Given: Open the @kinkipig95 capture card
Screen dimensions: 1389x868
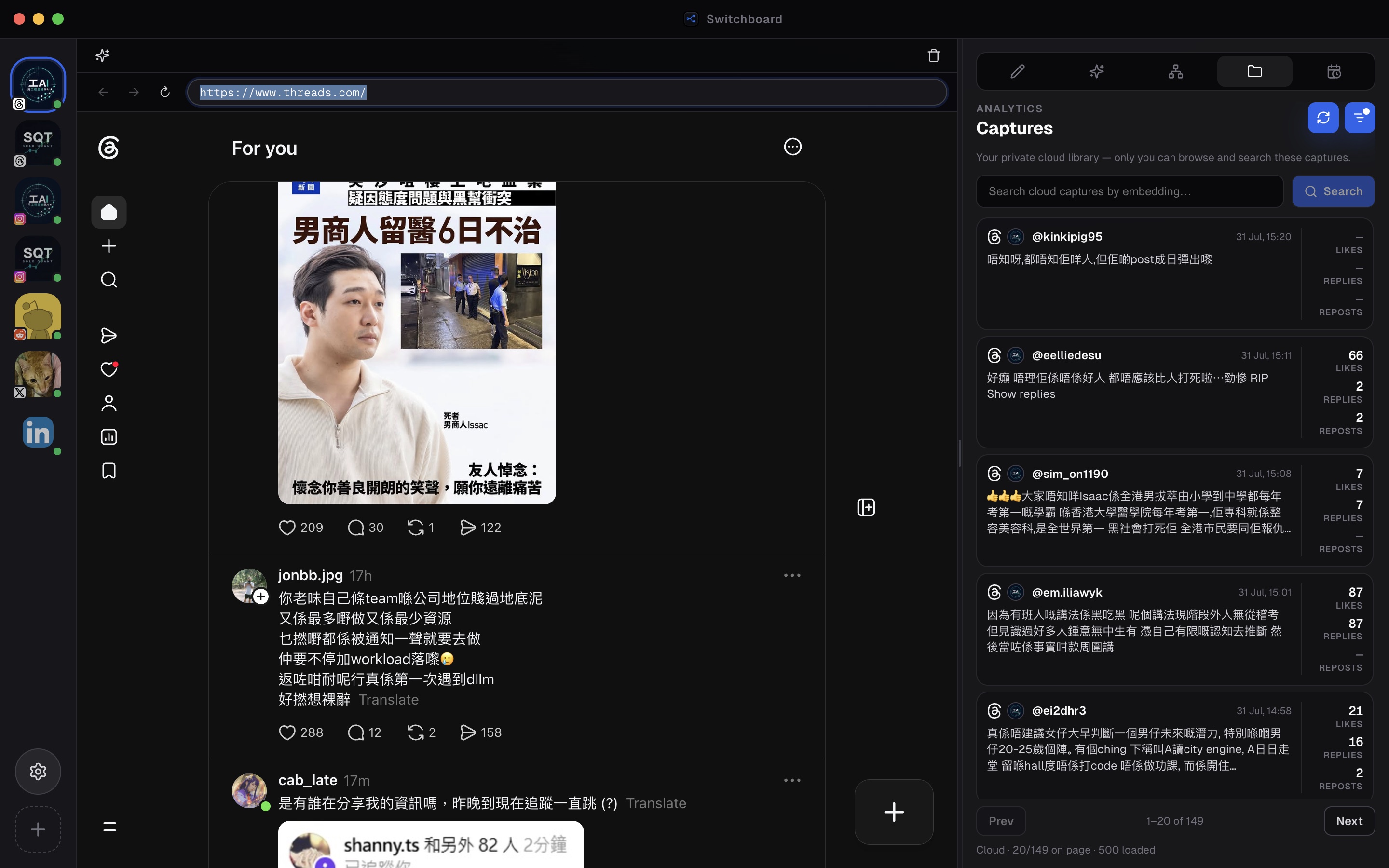Looking at the screenshot, I should 1174,274.
